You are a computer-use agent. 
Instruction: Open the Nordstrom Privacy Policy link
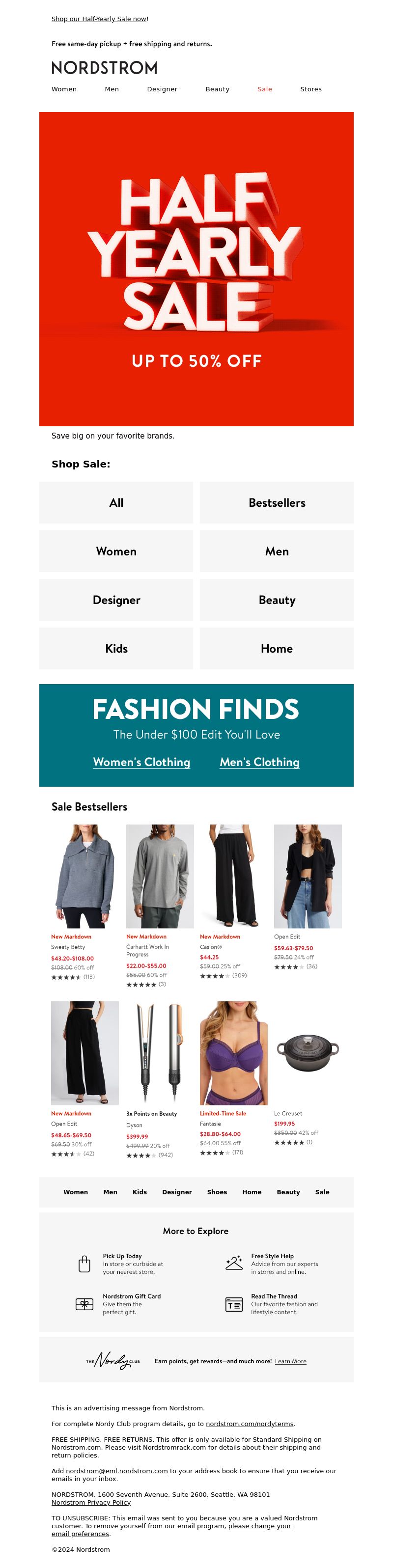91,1502
